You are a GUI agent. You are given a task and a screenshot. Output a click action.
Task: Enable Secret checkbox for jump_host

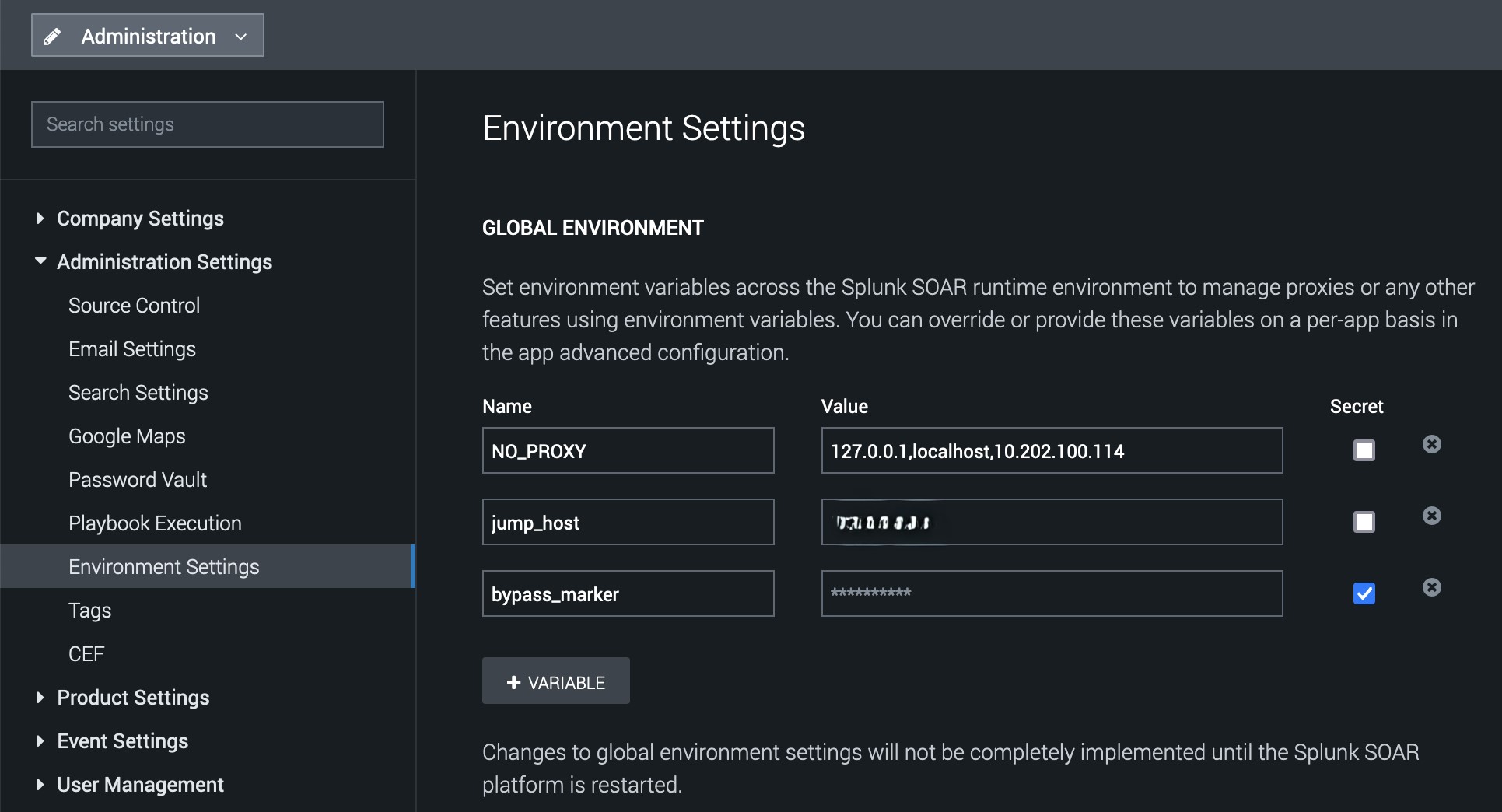[x=1364, y=522]
